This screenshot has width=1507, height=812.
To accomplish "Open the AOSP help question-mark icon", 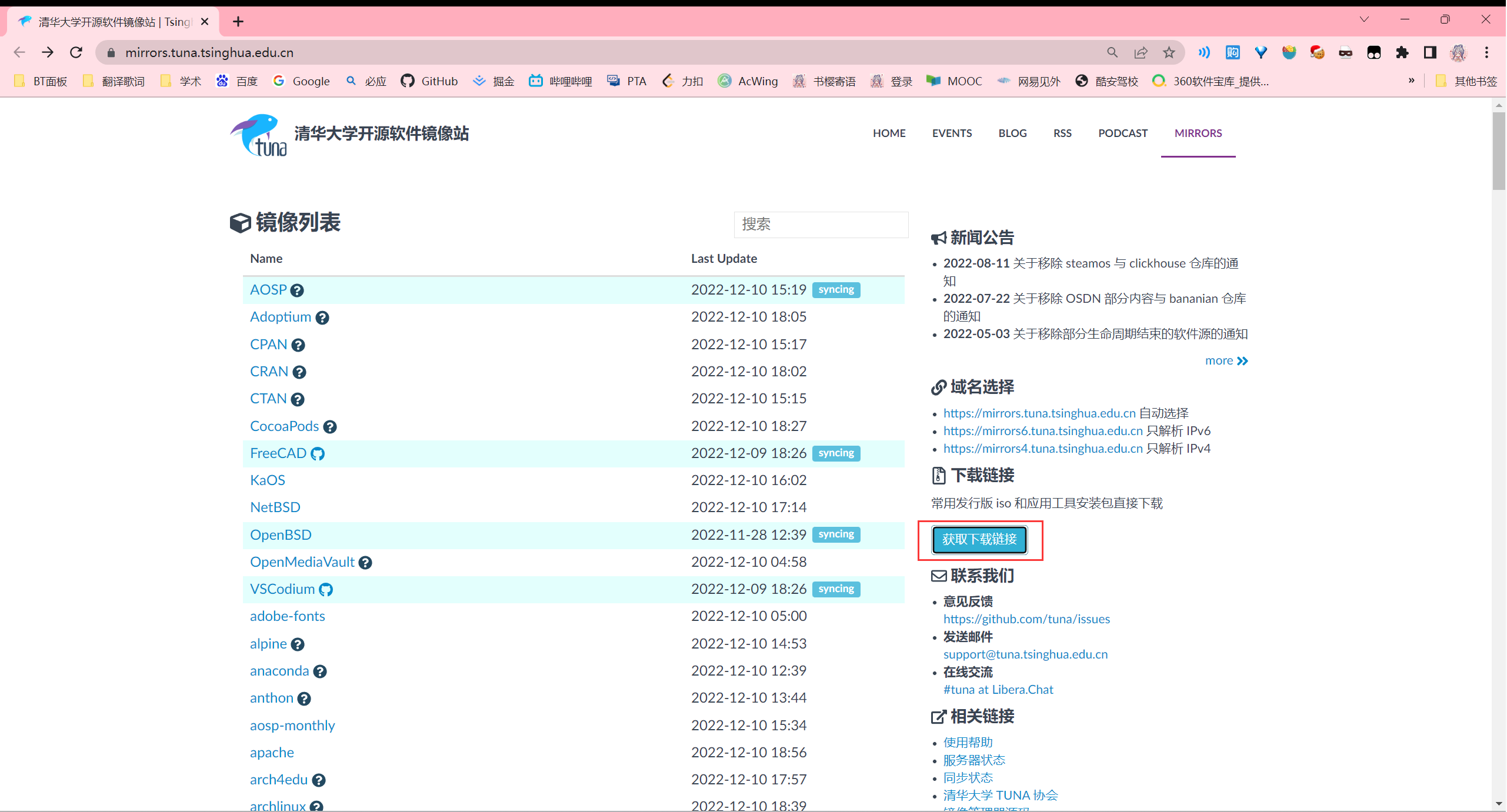I will coord(297,290).
